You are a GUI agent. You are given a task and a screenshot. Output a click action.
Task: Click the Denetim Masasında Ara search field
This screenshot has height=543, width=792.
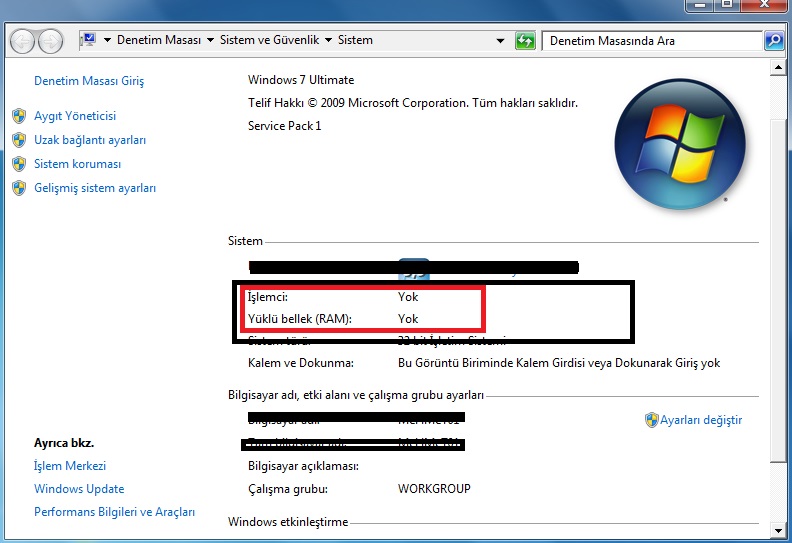tap(650, 41)
